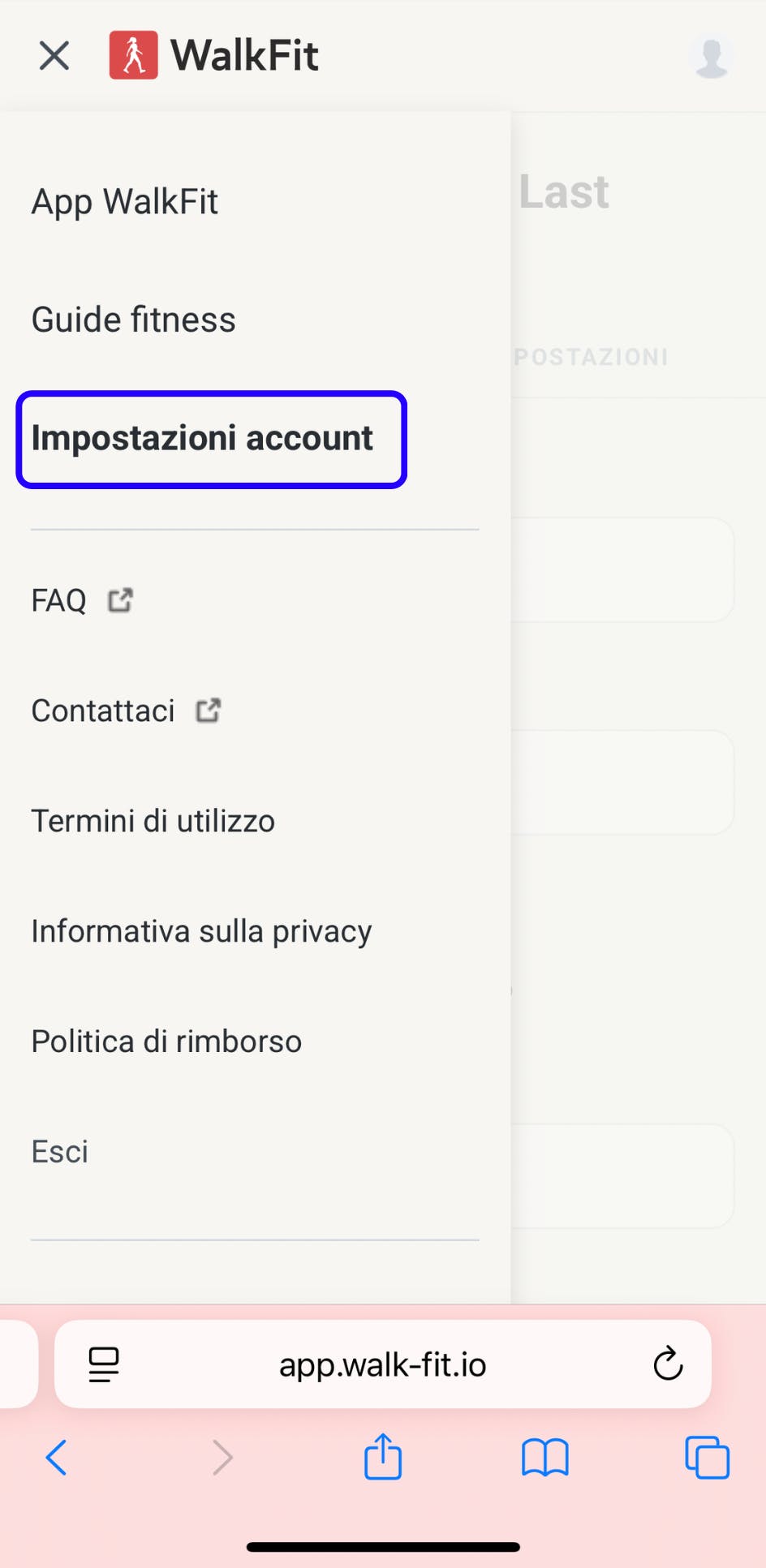Tap the Safari page settings icon
This screenshot has width=766, height=1568.
point(104,1365)
